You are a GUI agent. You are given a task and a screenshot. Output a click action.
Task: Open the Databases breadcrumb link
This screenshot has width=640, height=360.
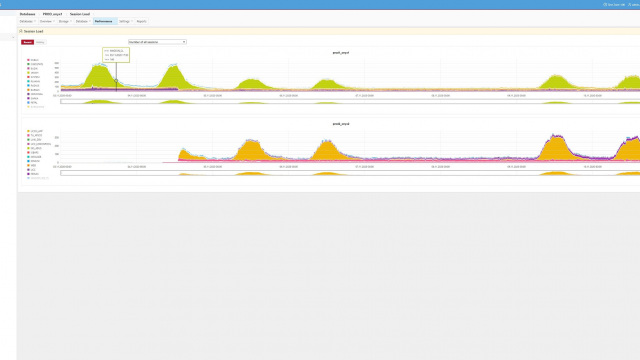coord(27,14)
